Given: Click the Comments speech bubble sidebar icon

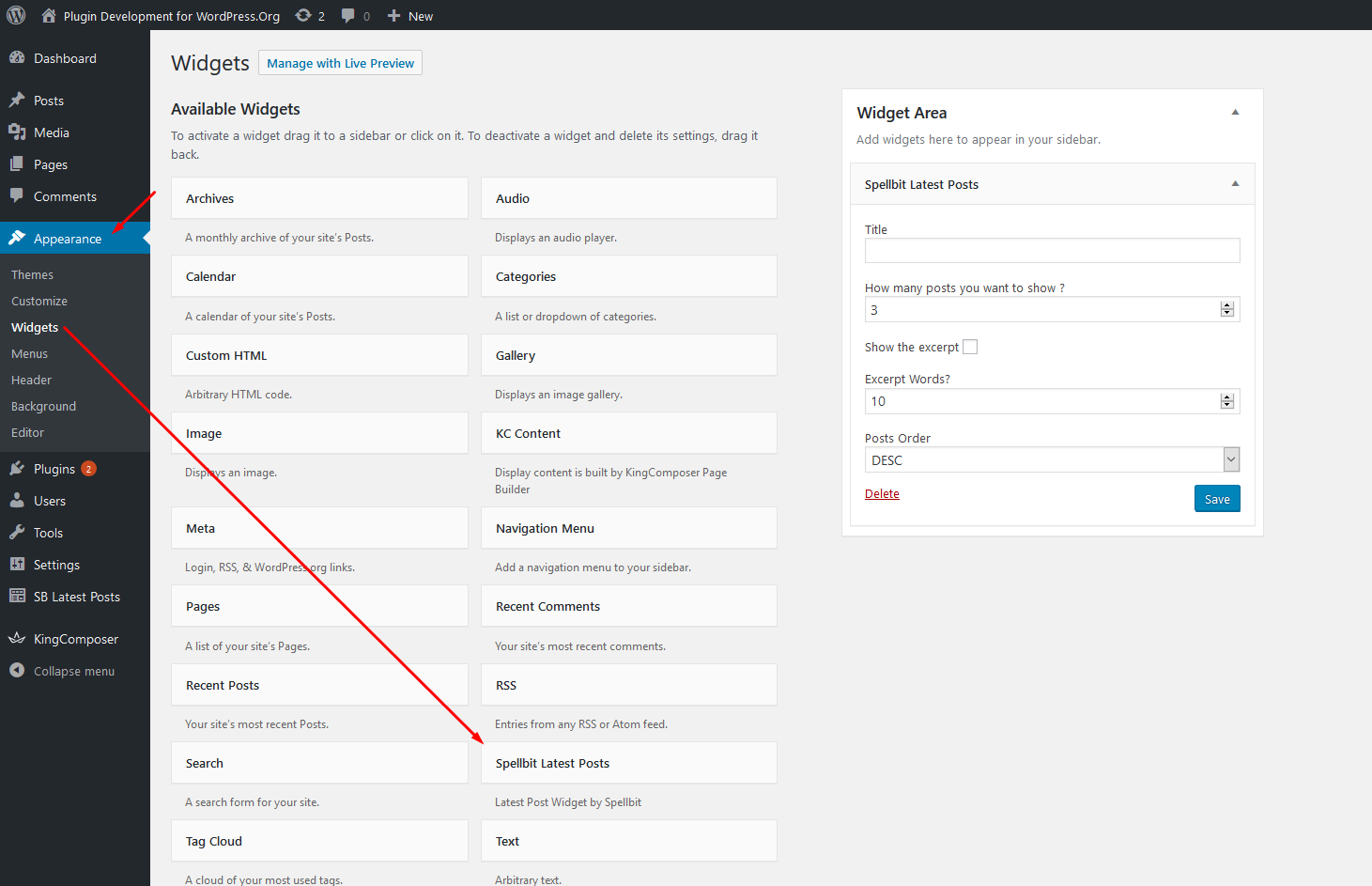Looking at the screenshot, I should [x=17, y=196].
